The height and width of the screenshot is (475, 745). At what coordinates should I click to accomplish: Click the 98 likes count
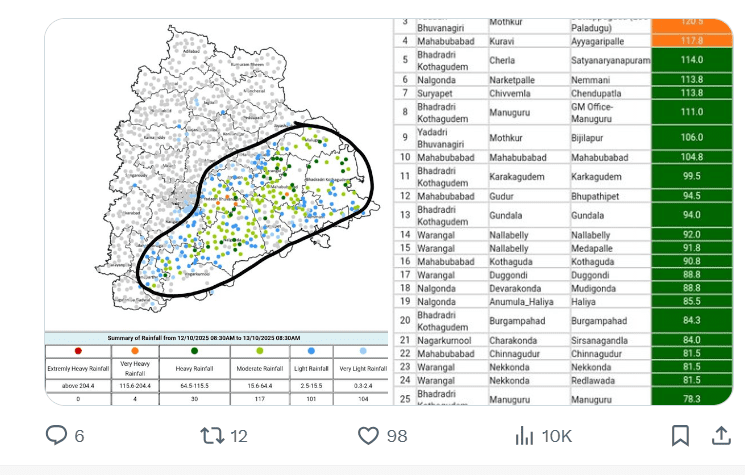click(x=397, y=436)
